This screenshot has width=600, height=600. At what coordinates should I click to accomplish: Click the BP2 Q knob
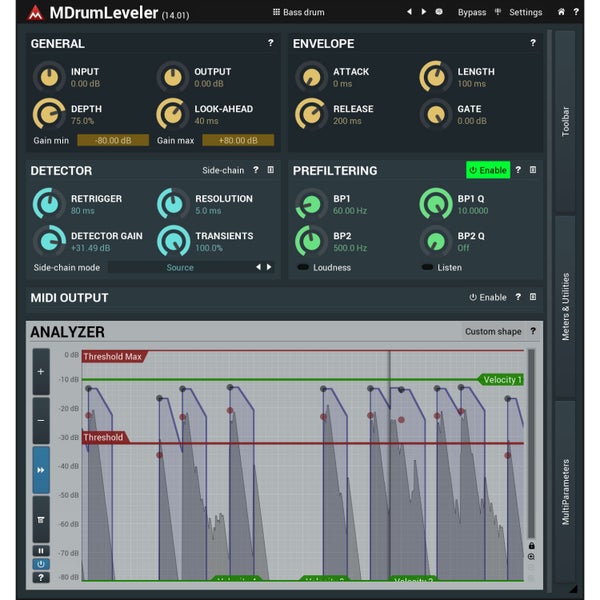point(435,241)
